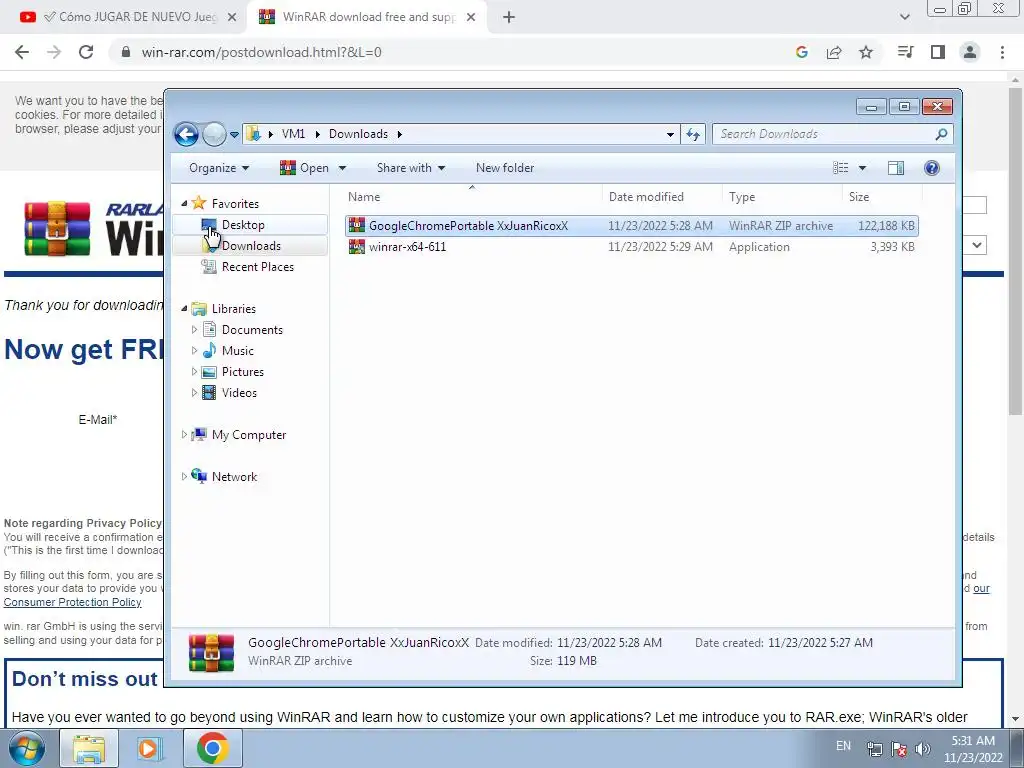Open the Music library

tap(238, 351)
